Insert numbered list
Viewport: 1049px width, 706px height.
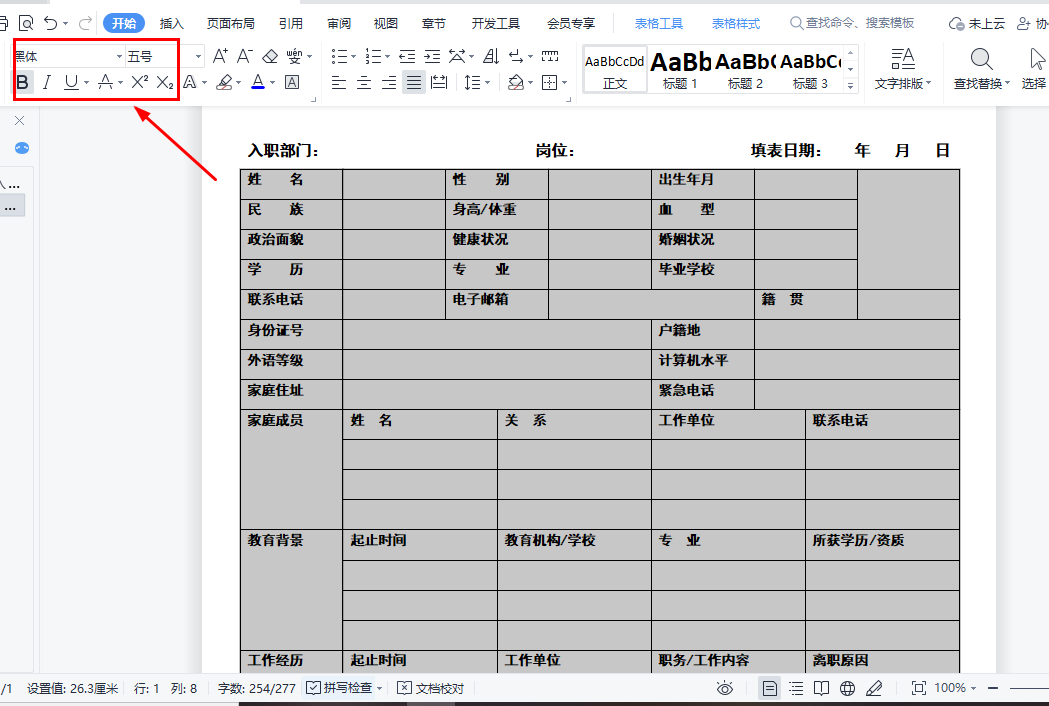pos(373,56)
